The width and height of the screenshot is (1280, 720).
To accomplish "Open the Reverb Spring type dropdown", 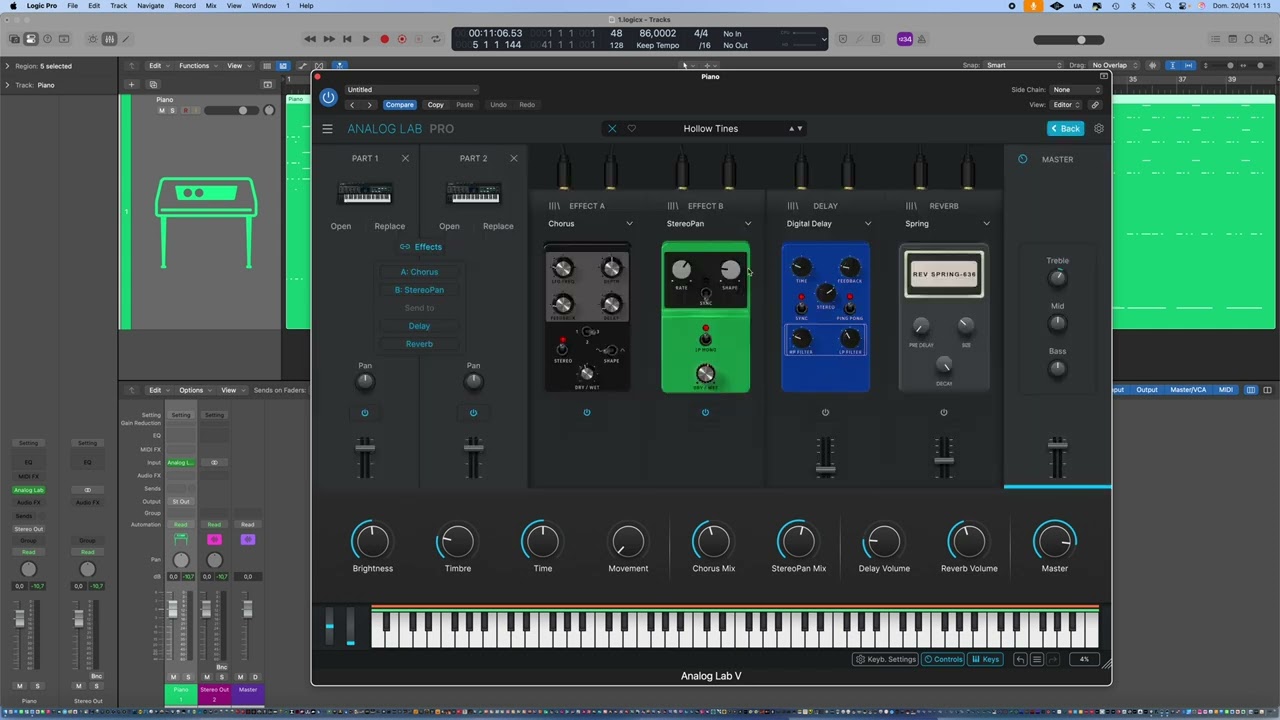I will pos(946,224).
